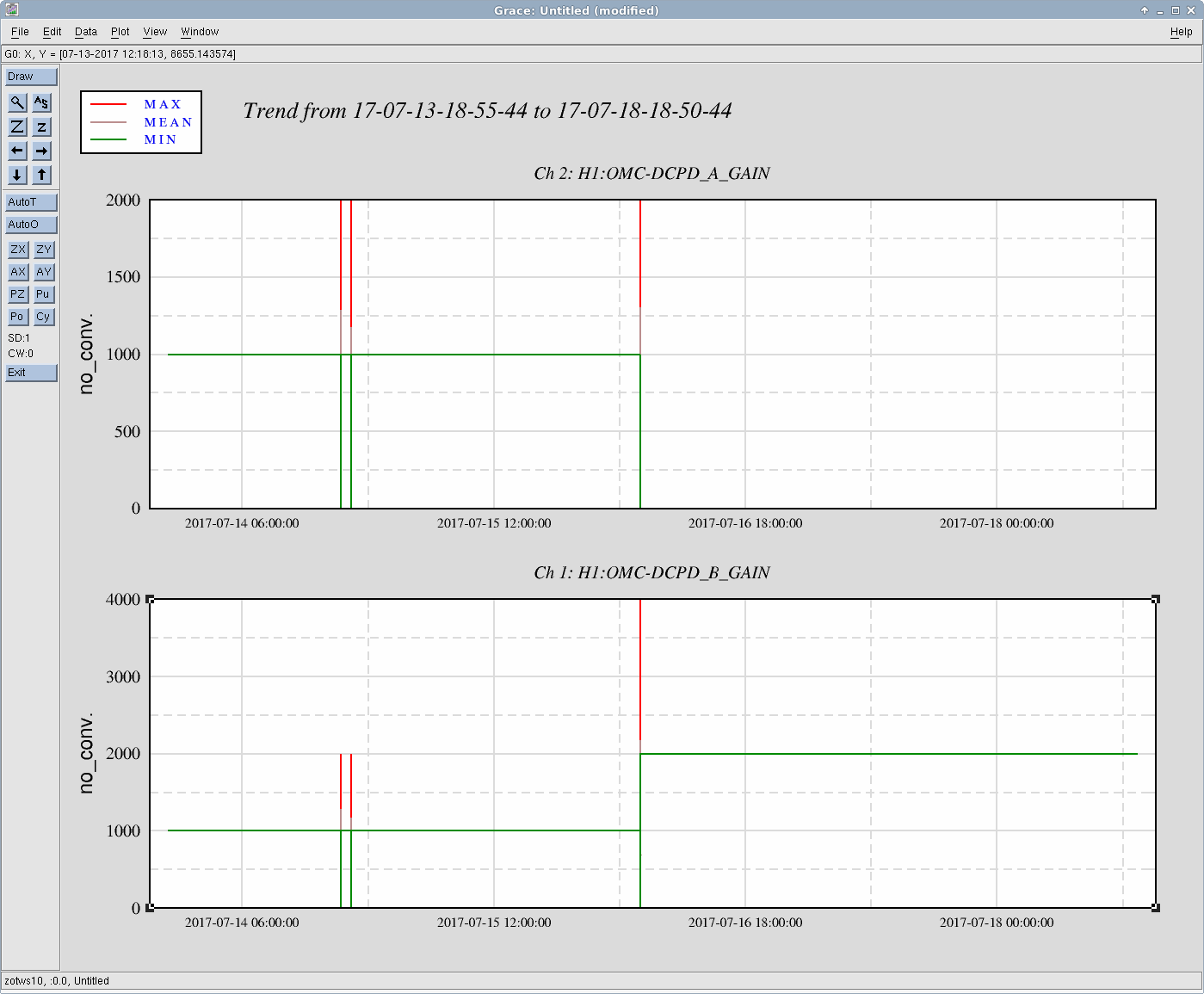The height and width of the screenshot is (994, 1204).
Task: Click the large Z zoom-in button
Action: tap(17, 127)
